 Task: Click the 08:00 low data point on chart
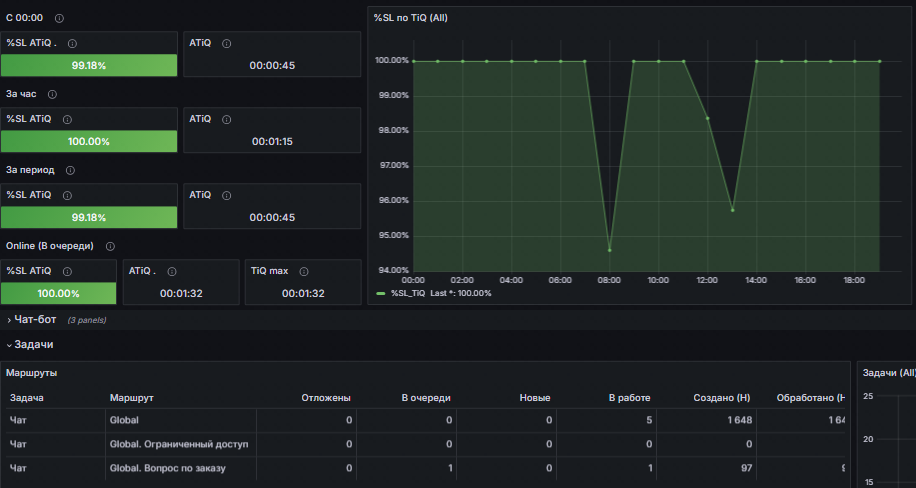click(609, 250)
